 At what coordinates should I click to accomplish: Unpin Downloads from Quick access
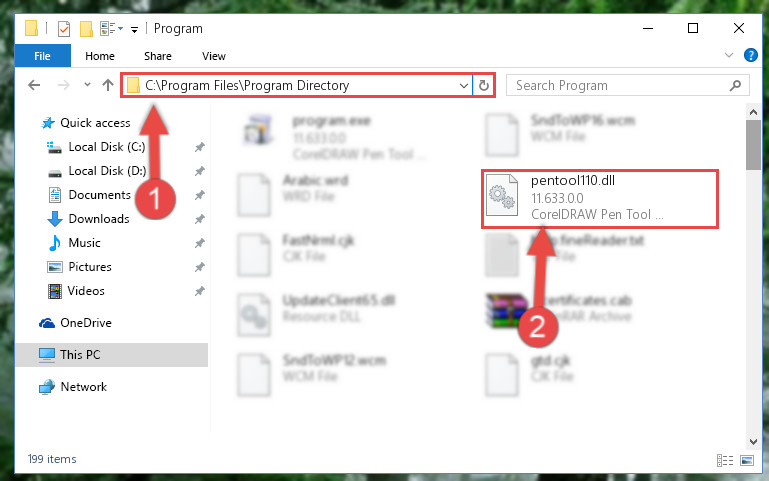[199, 219]
